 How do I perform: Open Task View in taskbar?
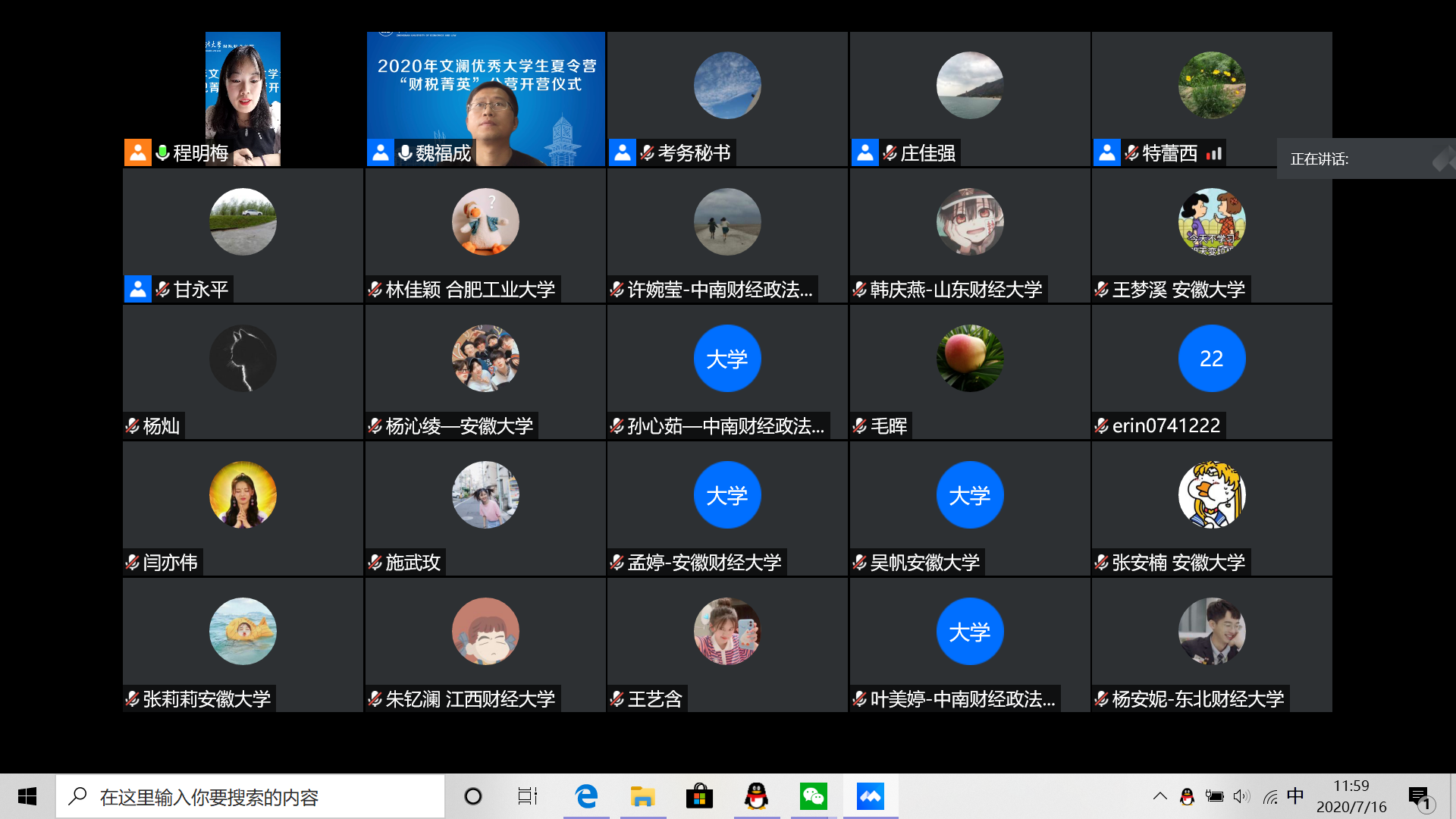coord(527,796)
